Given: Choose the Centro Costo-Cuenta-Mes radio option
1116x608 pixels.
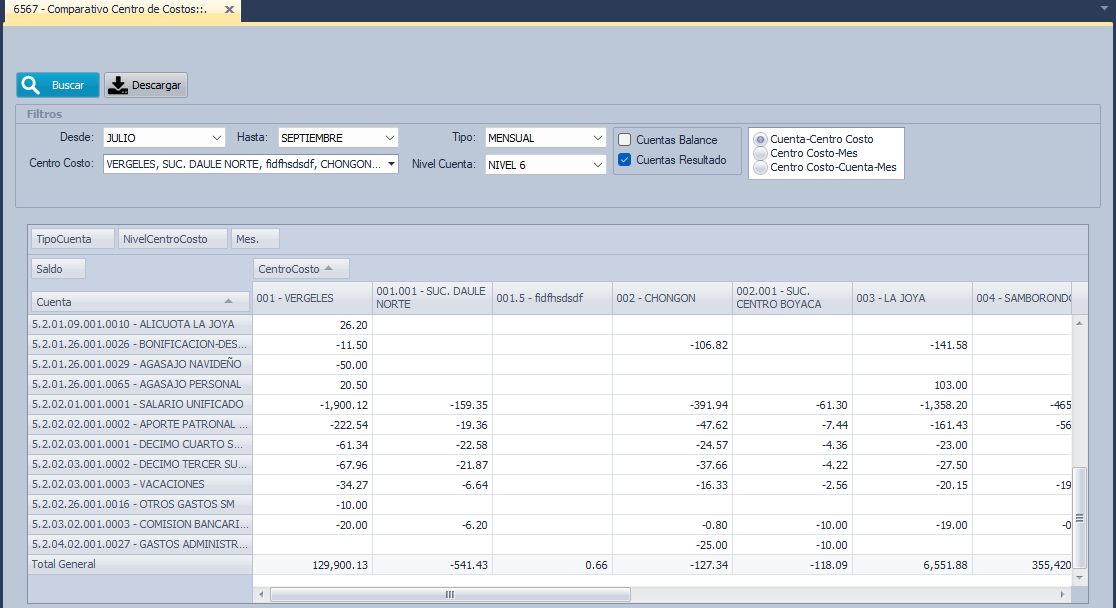Looking at the screenshot, I should 762,167.
